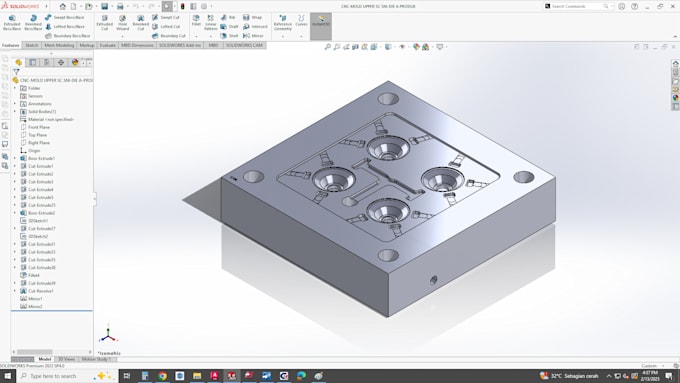Screen dimensions: 680x383
Task: Open the Hole Wizard tool
Action: [x=123, y=23]
